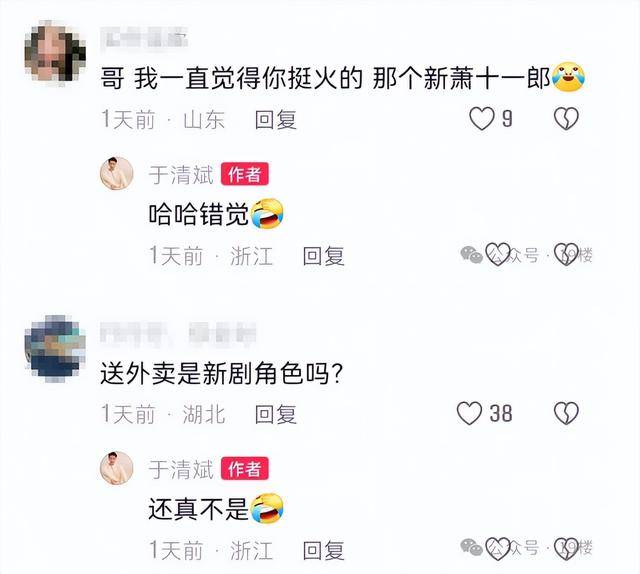Open 于清斌 username above 哈哈错觉

coord(181,175)
